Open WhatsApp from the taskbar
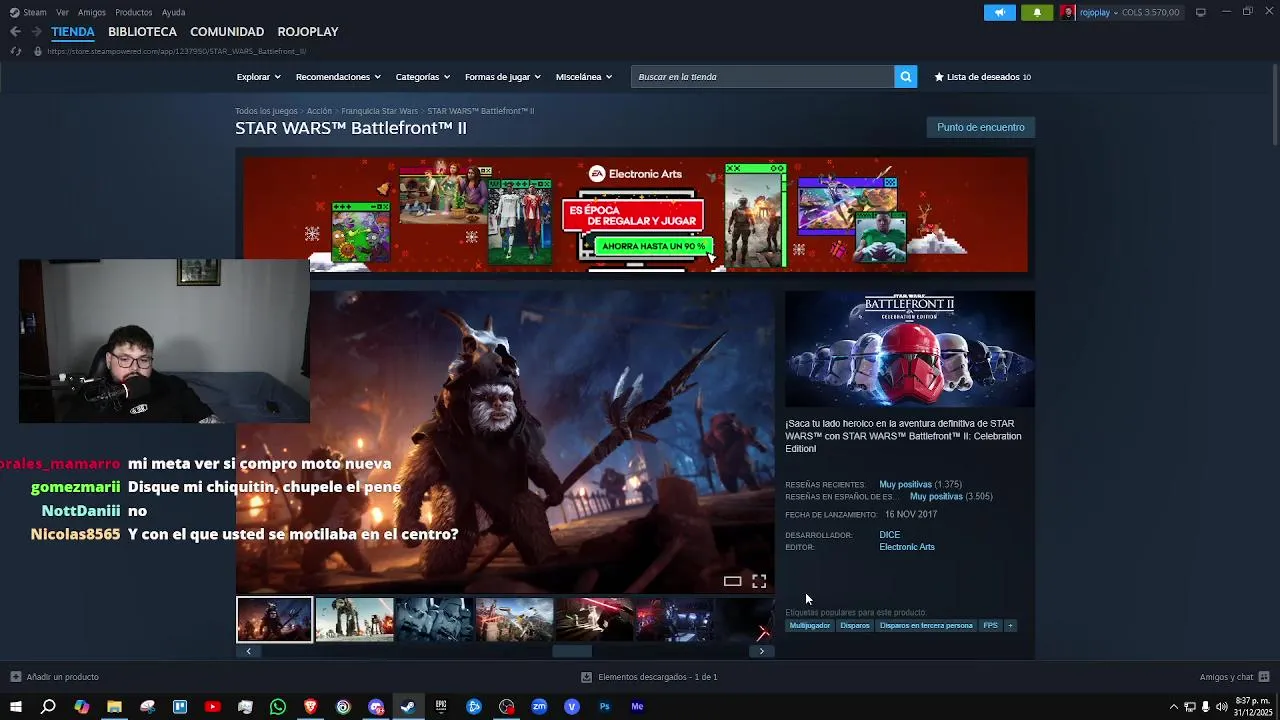The image size is (1280, 720). 278,707
